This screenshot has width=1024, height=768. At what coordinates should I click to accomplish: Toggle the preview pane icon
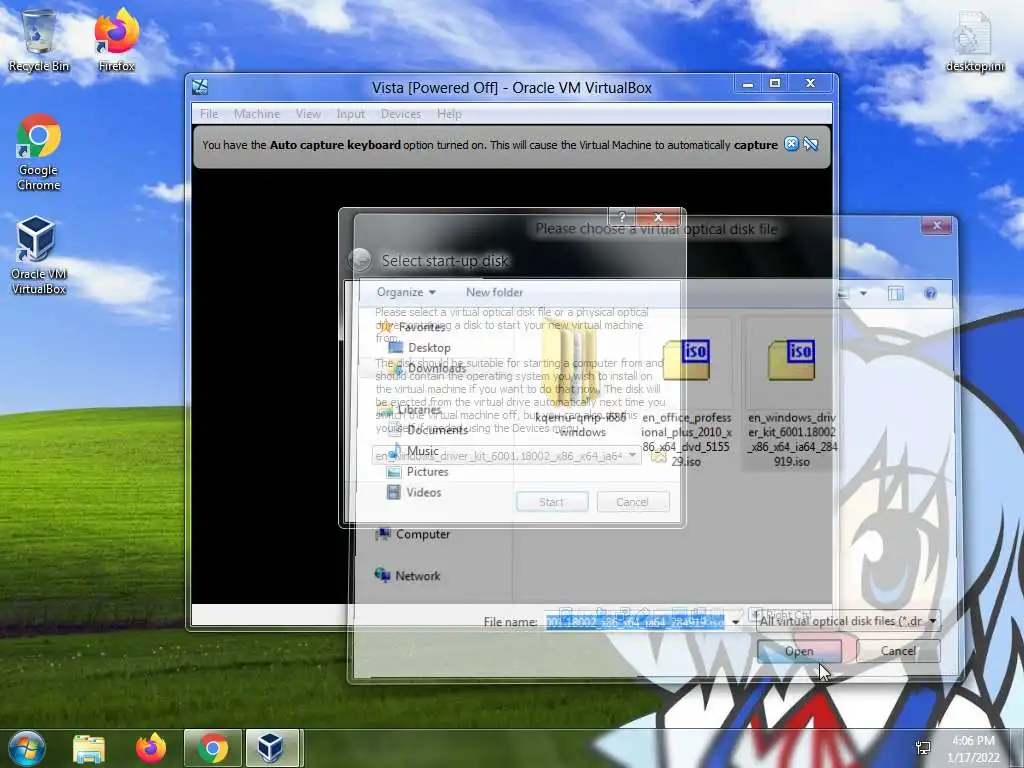coord(895,293)
